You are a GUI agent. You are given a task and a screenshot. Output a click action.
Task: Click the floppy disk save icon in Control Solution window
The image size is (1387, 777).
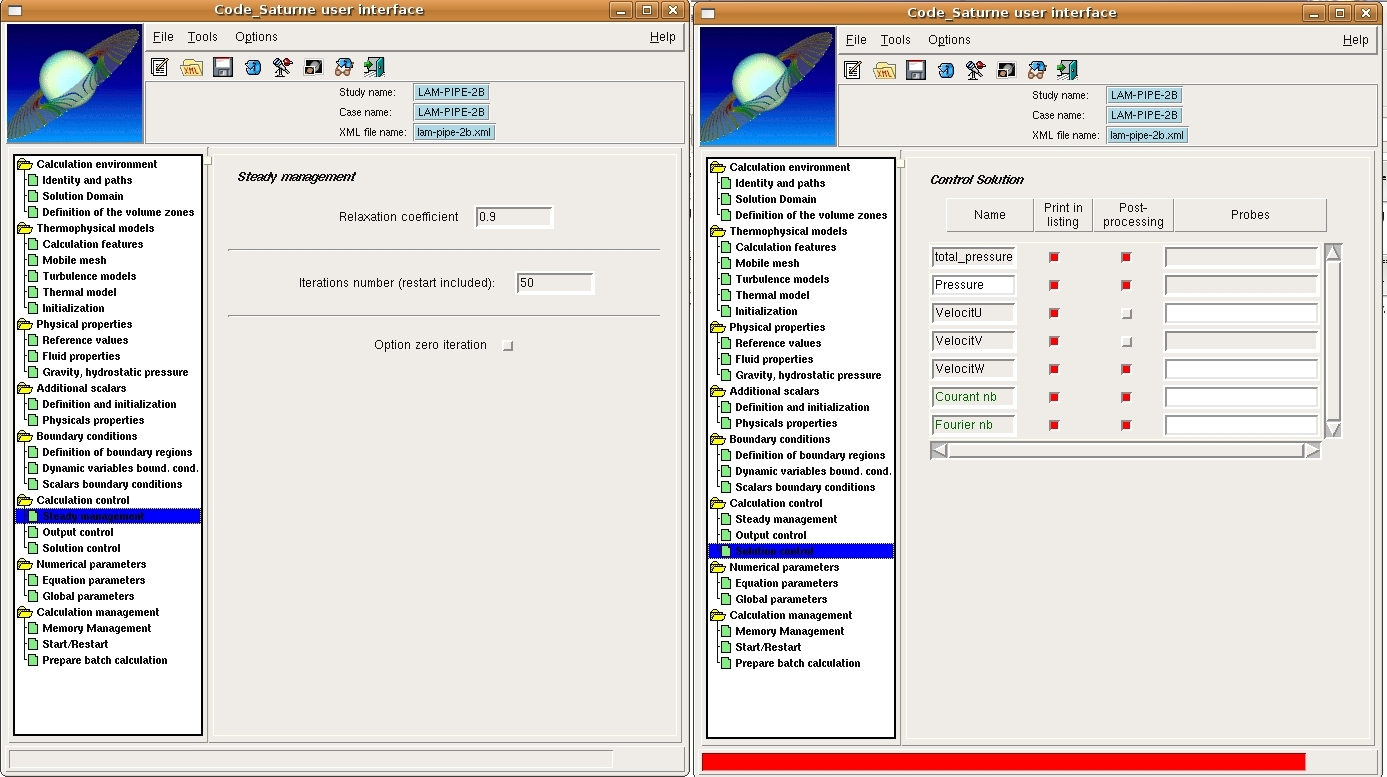[916, 70]
